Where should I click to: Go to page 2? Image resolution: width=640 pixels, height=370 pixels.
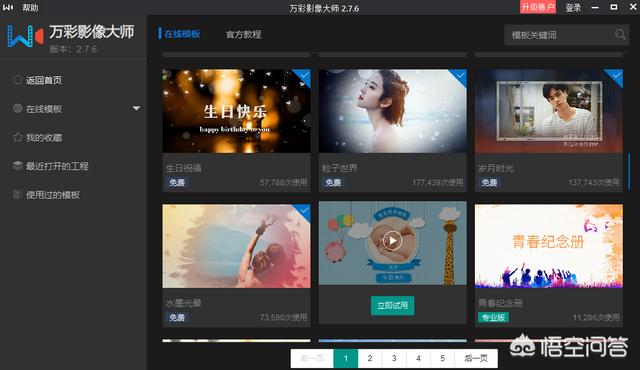coord(370,358)
